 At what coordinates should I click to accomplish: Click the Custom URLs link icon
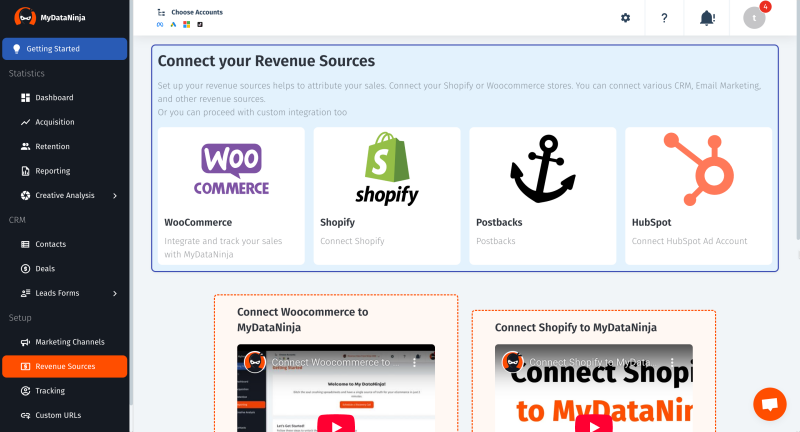(25, 415)
